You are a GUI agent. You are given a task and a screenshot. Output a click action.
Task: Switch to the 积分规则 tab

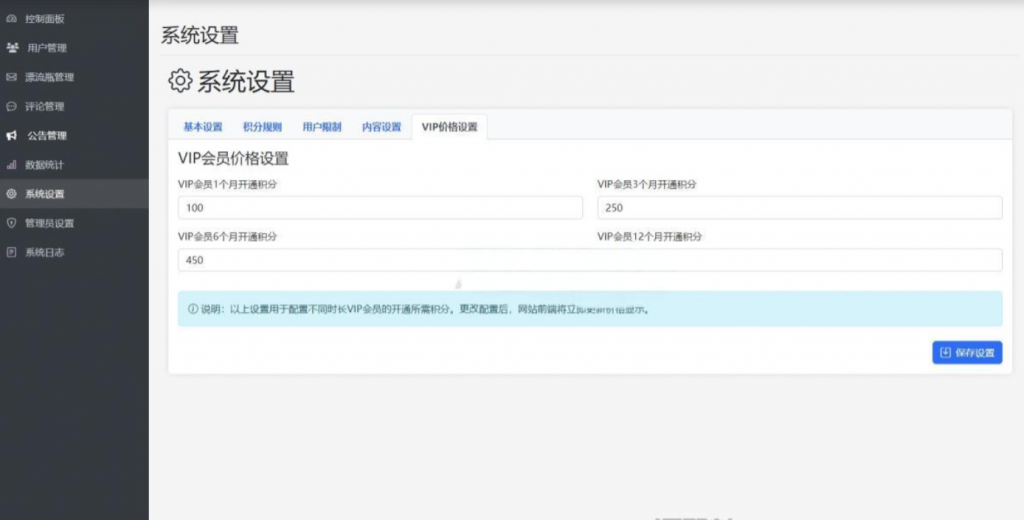(263, 127)
